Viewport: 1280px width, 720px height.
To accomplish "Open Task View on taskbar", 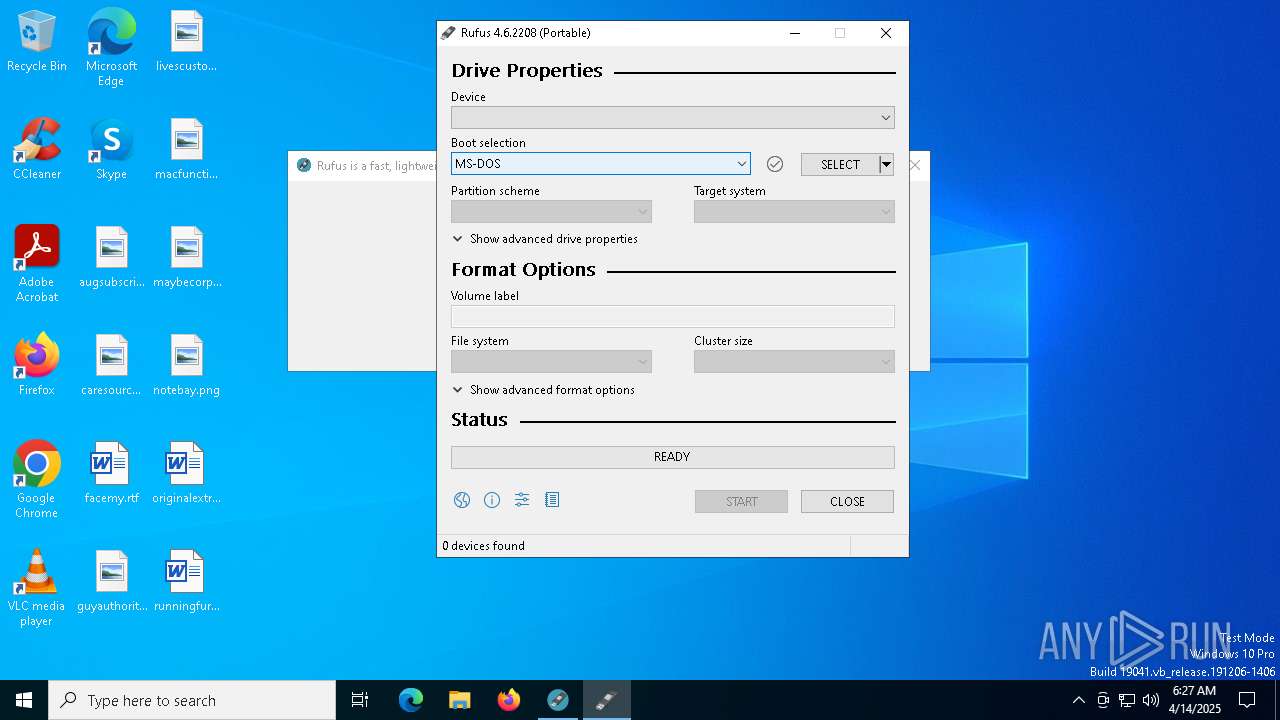I will (360, 700).
